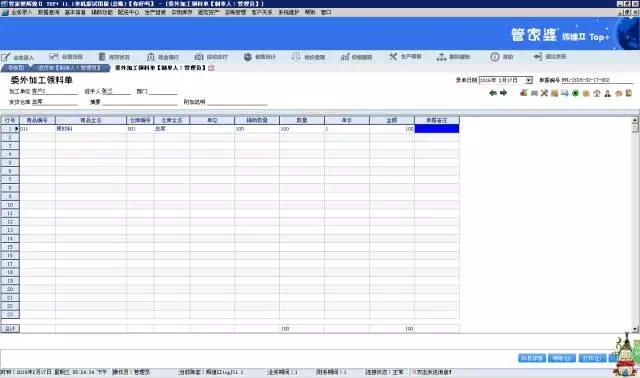This screenshot has height=378, width=640.
Task: Click the grid's vertical scrollbar down arrow
Action: click(635, 329)
